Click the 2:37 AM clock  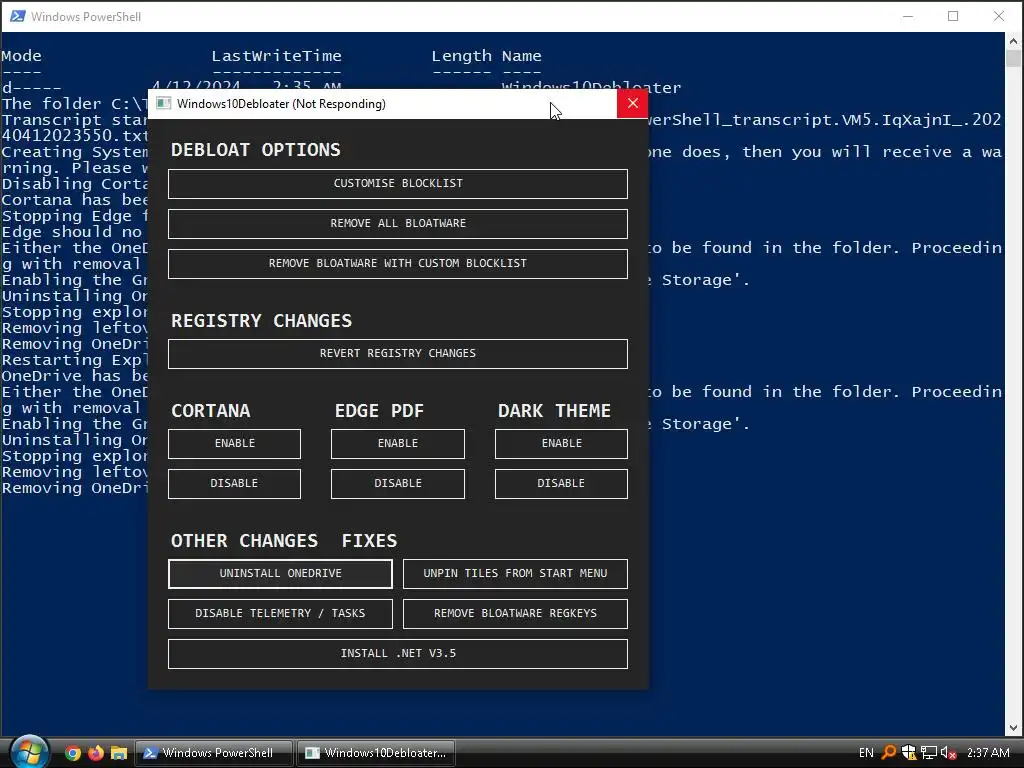[x=988, y=753]
